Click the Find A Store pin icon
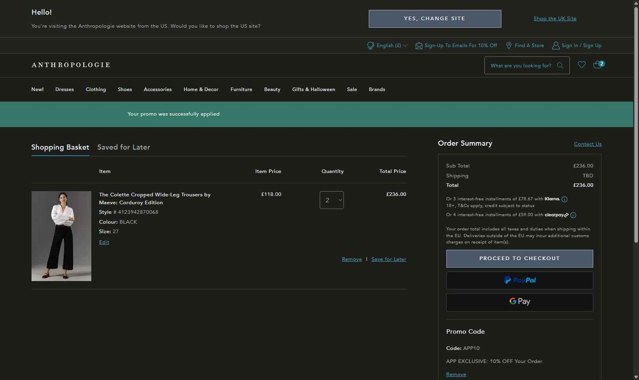Screen dimensions: 639x380 [509, 45]
